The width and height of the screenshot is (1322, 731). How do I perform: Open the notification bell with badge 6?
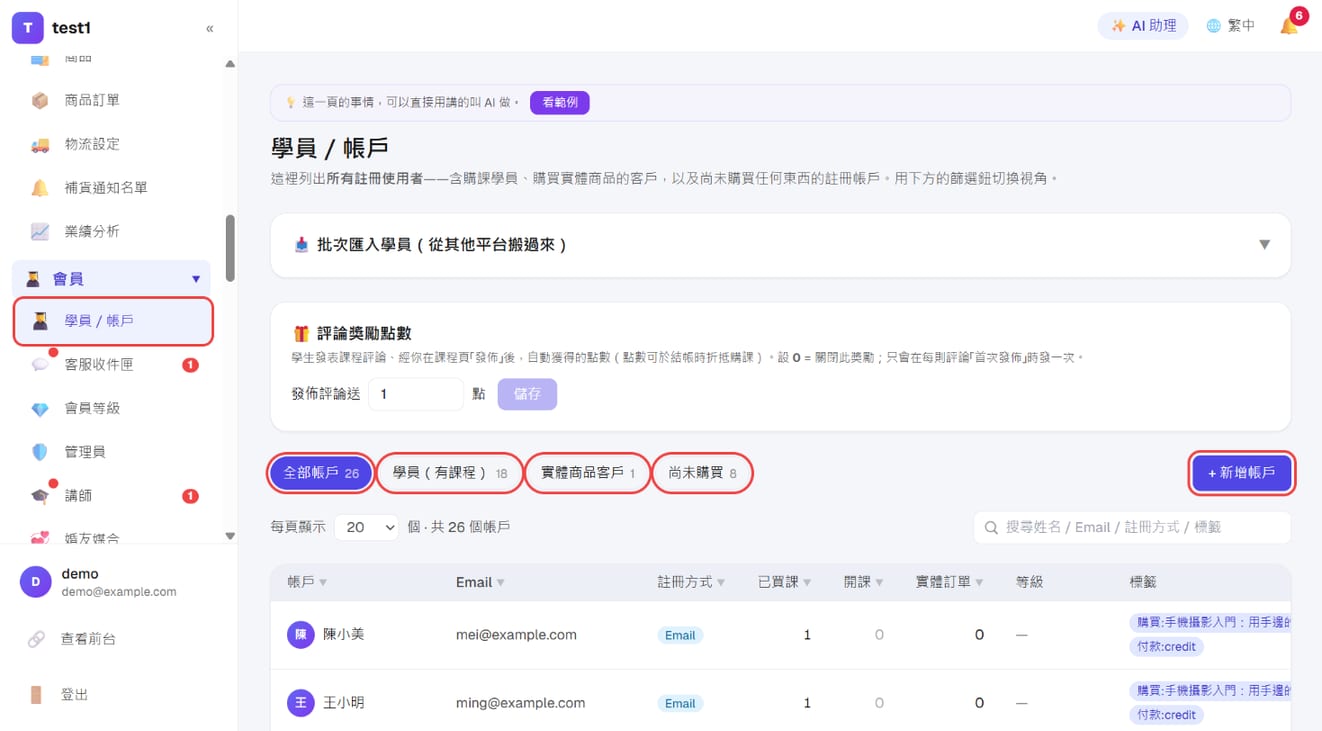pyautogui.click(x=1290, y=26)
